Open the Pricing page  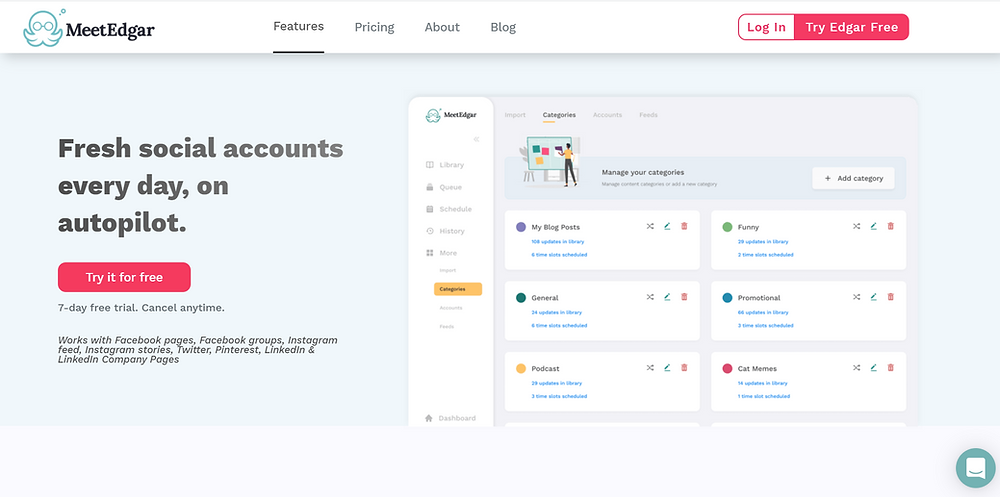point(374,27)
